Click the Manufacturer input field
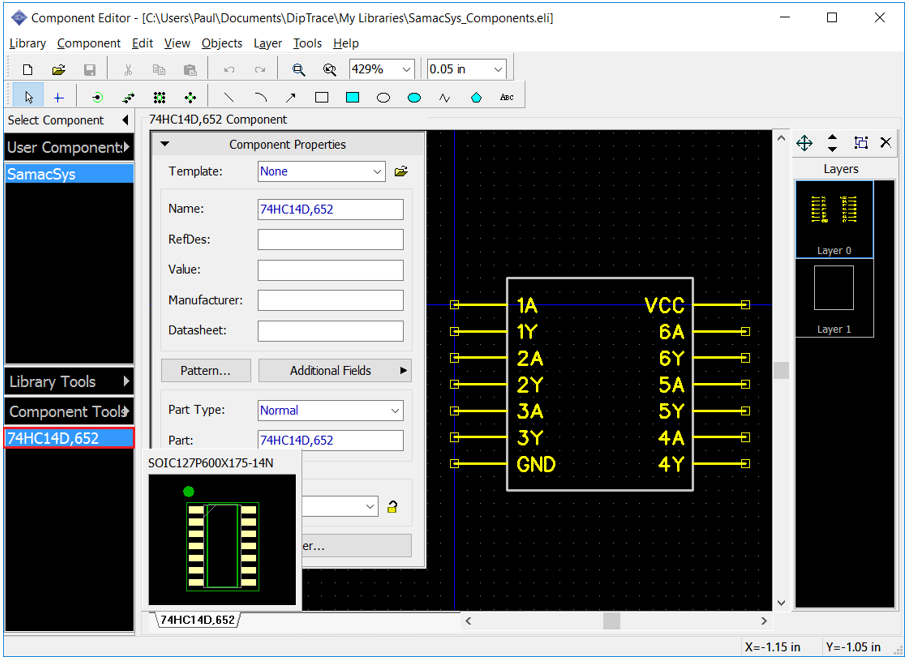Image resolution: width=908 pixels, height=659 pixels. (x=331, y=300)
